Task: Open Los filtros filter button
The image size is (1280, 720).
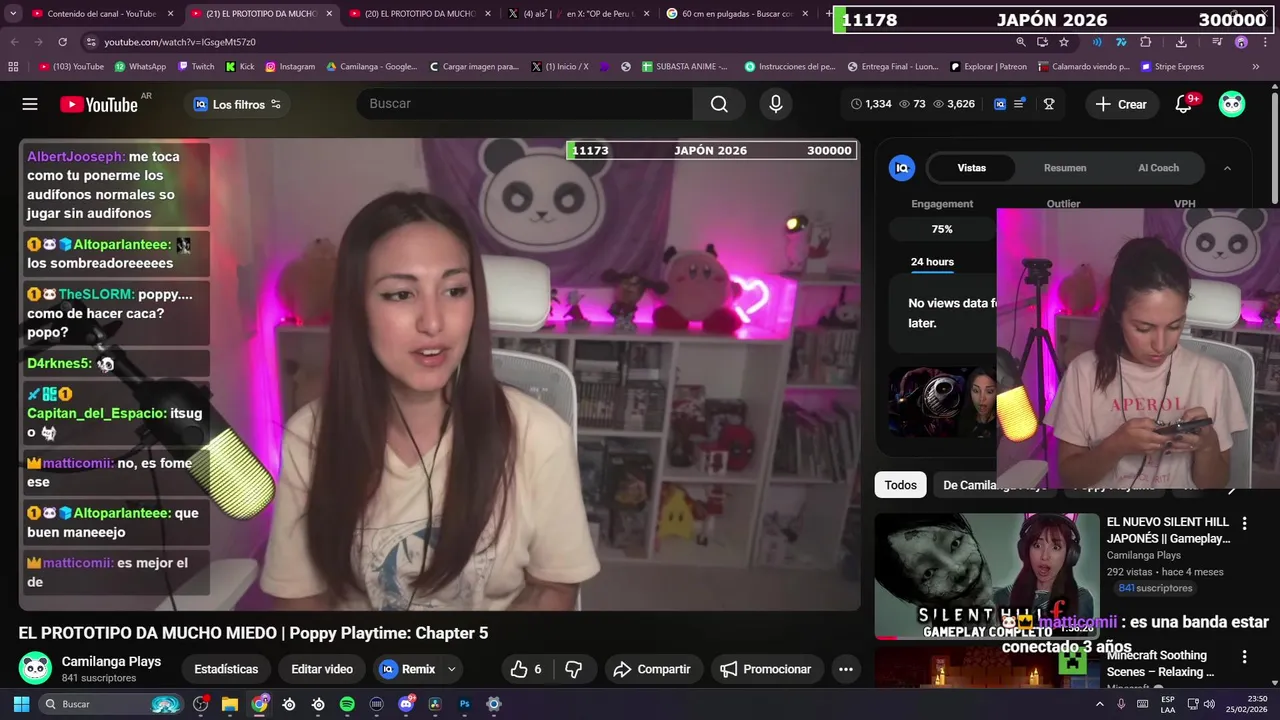Action: tap(237, 104)
